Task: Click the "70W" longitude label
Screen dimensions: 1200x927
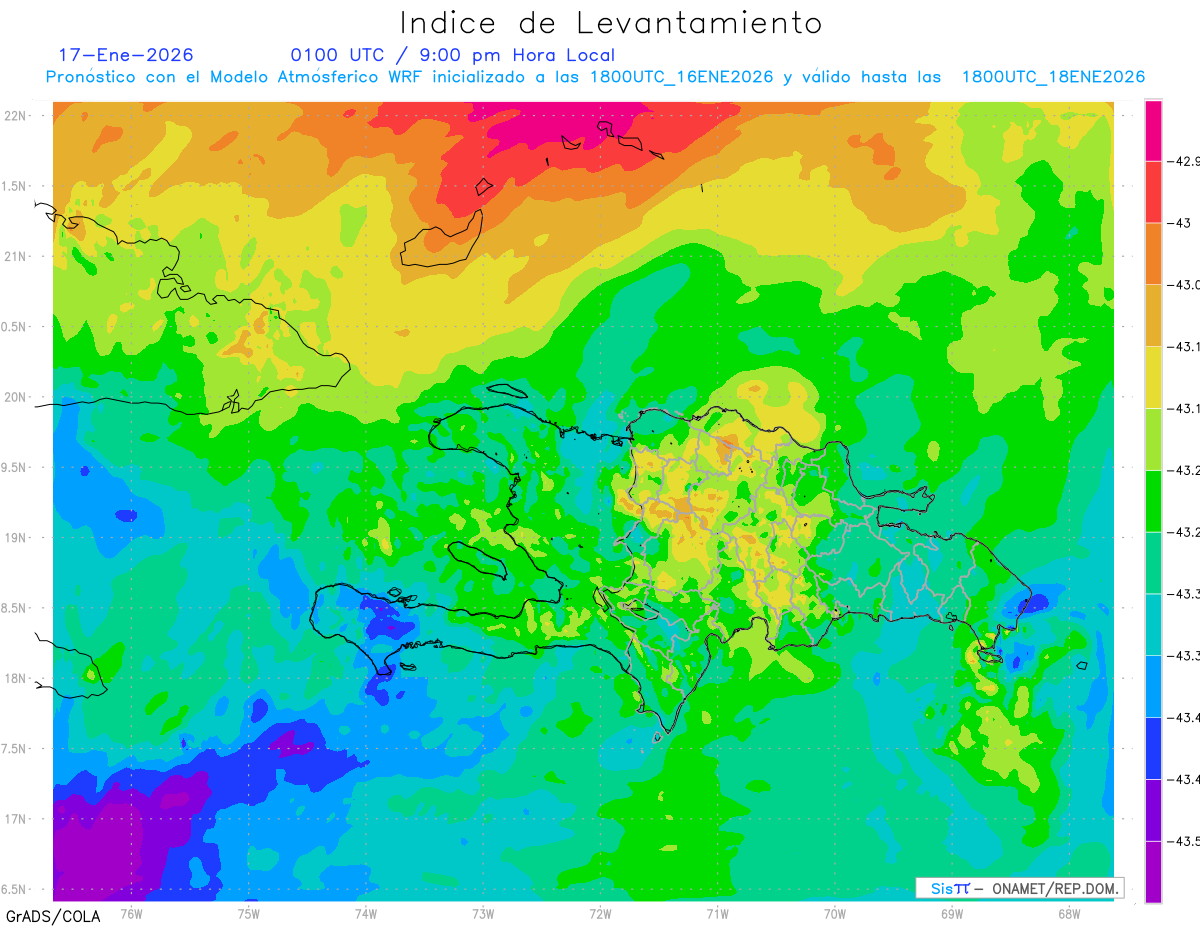Action: (834, 914)
